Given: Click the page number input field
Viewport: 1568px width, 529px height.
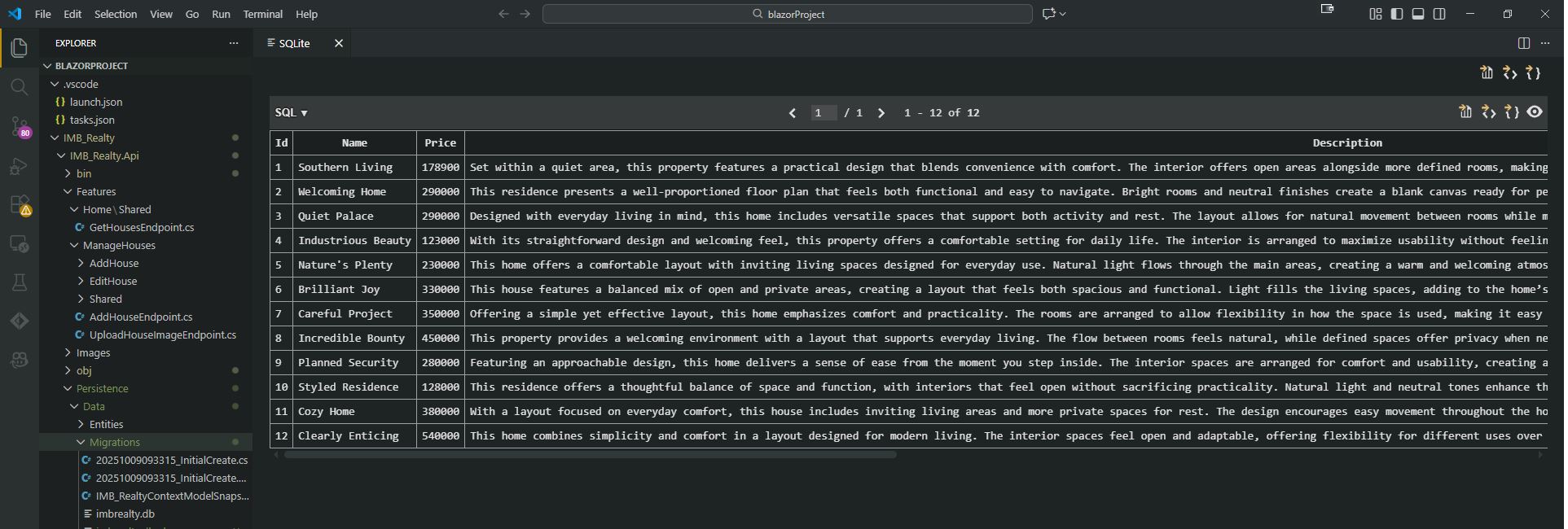Looking at the screenshot, I should 823,113.
